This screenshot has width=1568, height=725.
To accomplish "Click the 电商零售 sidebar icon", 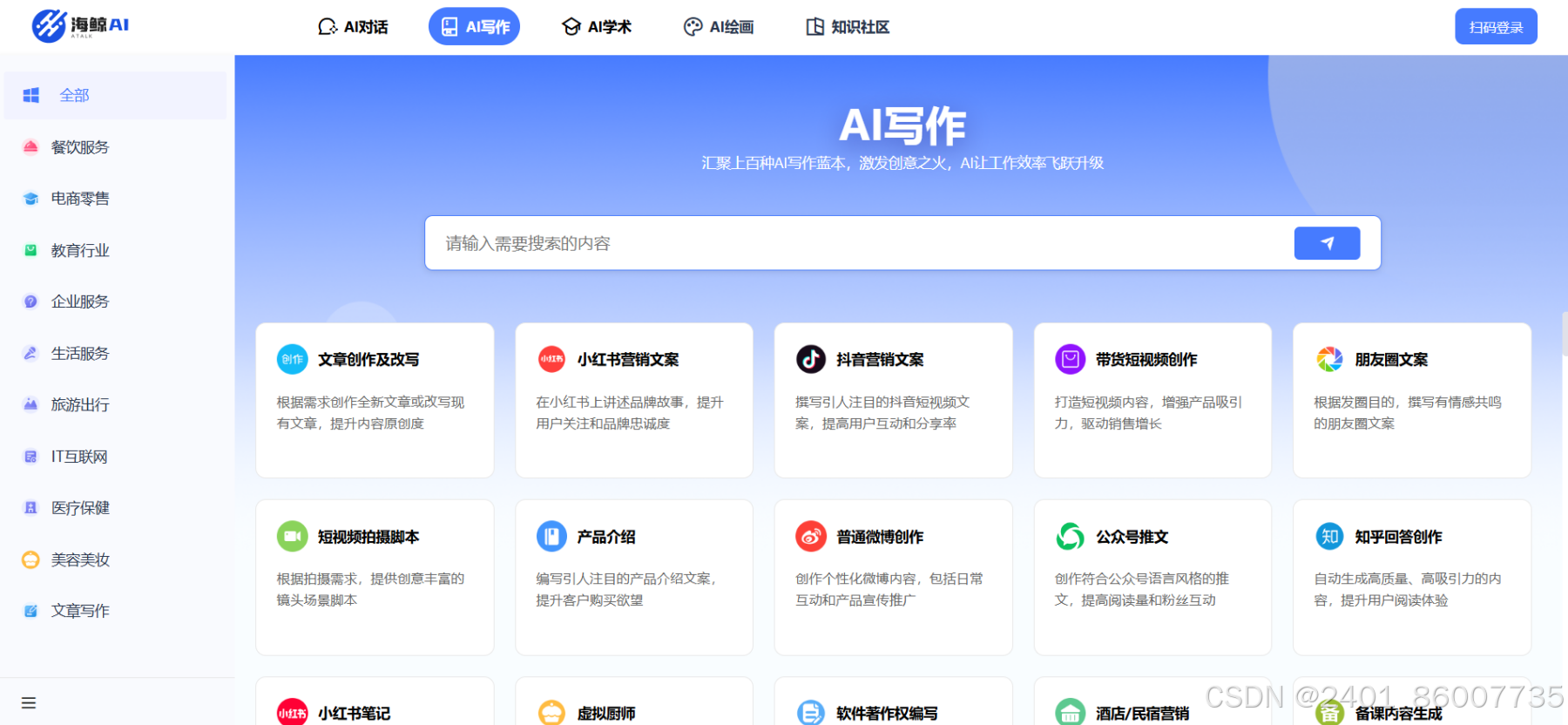I will [x=30, y=199].
